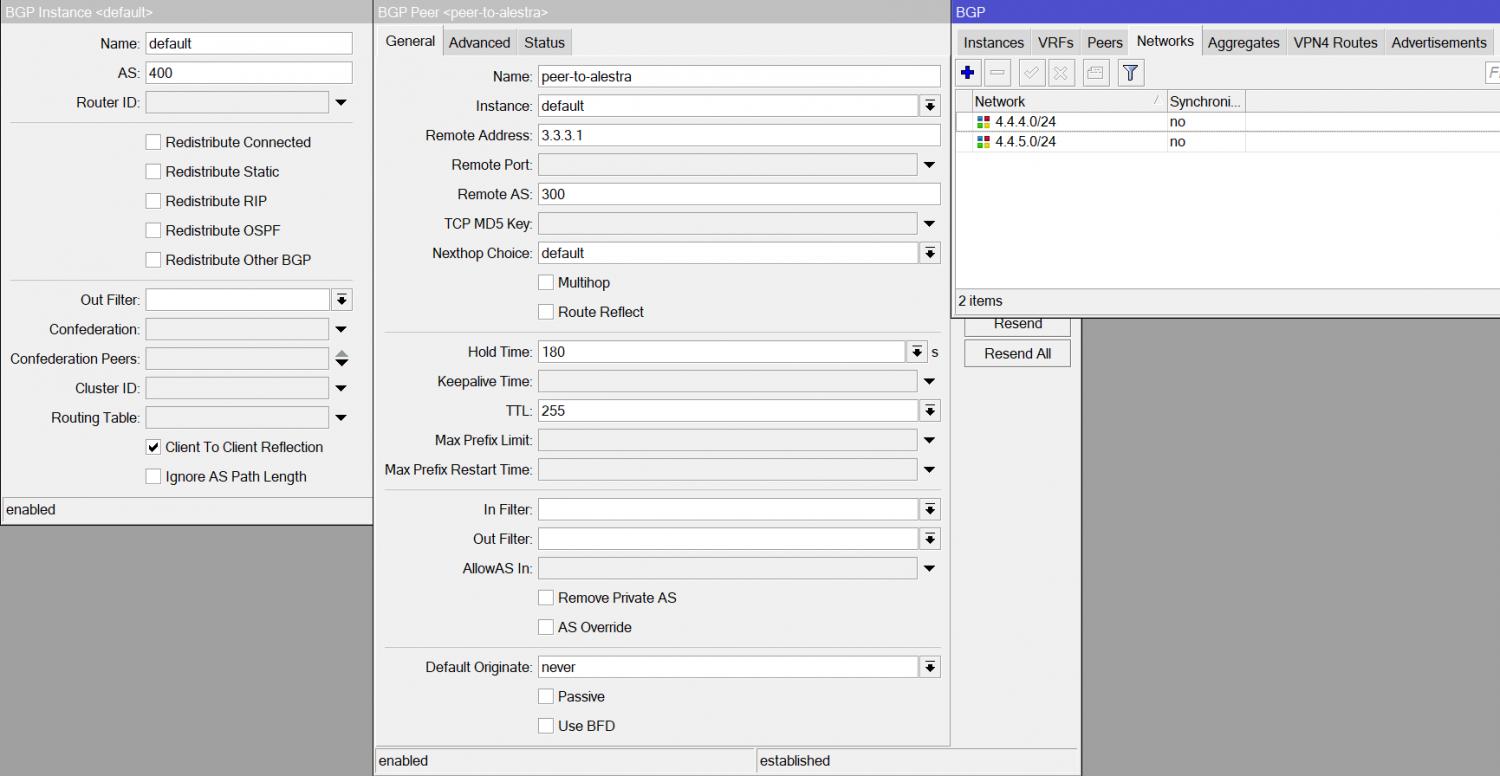Click the blue plus add network button

[967, 73]
